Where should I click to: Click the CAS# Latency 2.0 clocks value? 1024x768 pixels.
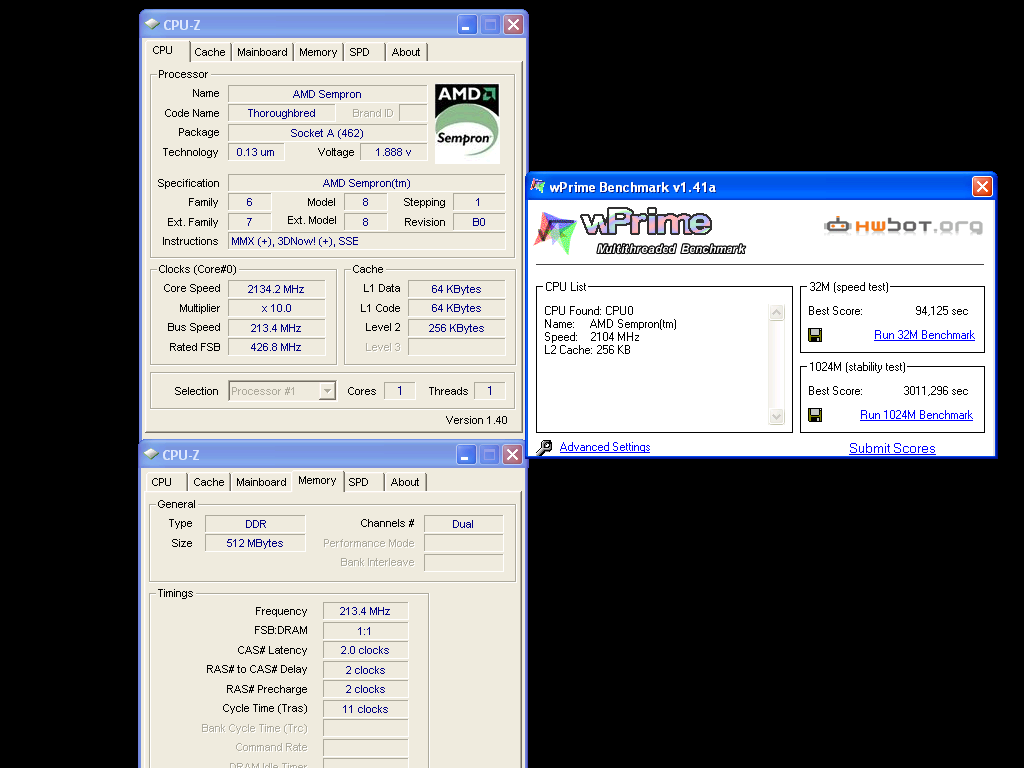click(365, 650)
